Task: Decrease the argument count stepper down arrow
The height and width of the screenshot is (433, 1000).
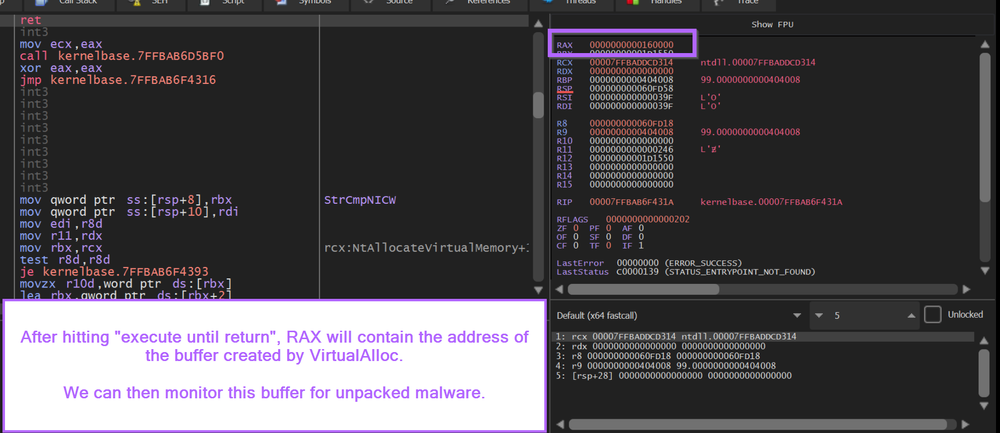Action: coord(819,316)
